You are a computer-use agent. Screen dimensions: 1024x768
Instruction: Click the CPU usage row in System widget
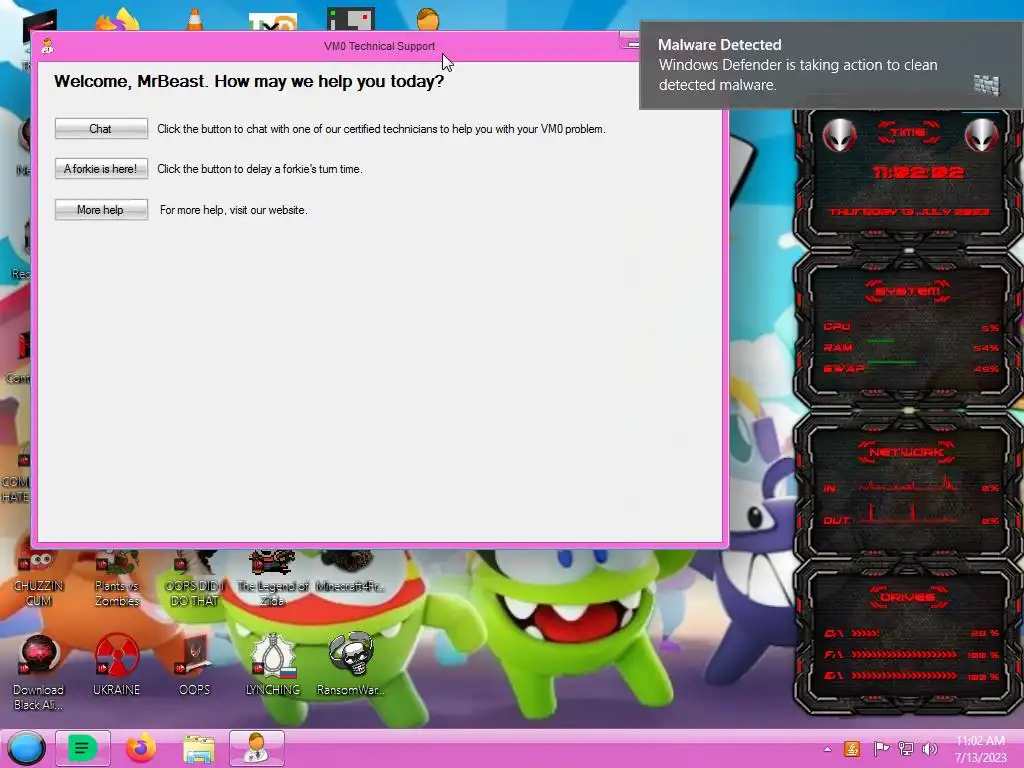tap(911, 327)
